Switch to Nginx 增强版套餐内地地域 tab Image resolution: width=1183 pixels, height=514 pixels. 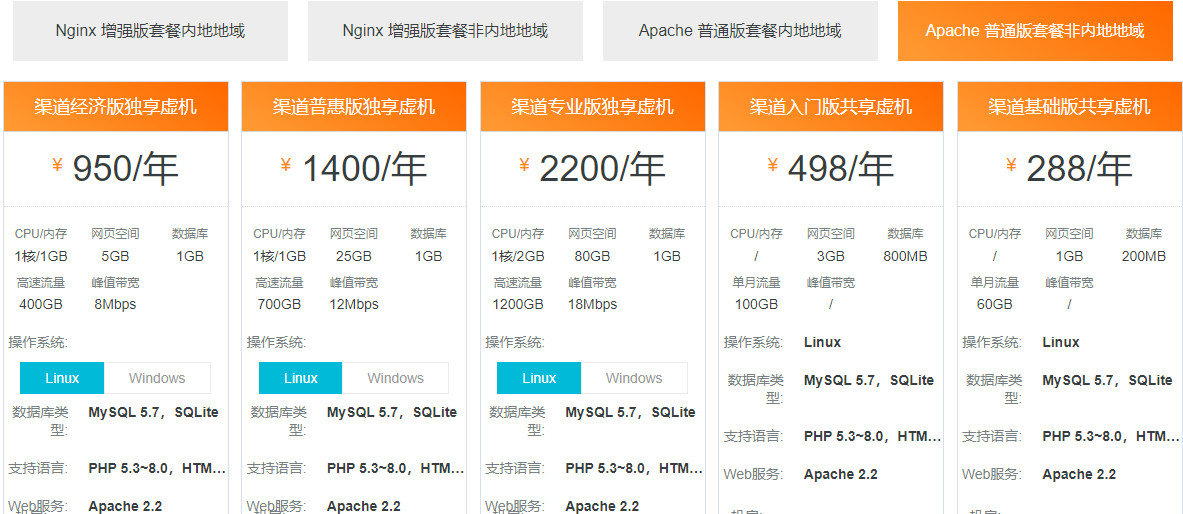[150, 31]
